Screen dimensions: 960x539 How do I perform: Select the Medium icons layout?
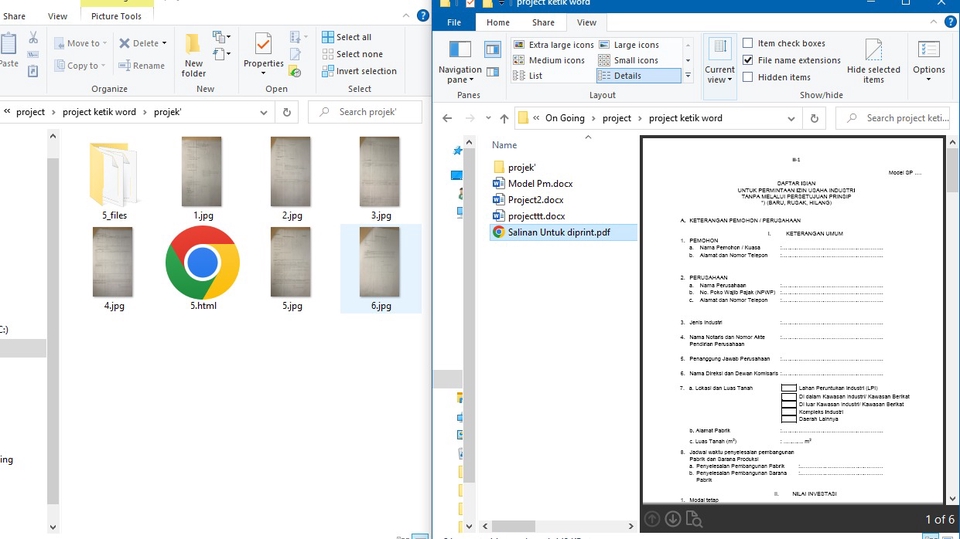pos(549,60)
